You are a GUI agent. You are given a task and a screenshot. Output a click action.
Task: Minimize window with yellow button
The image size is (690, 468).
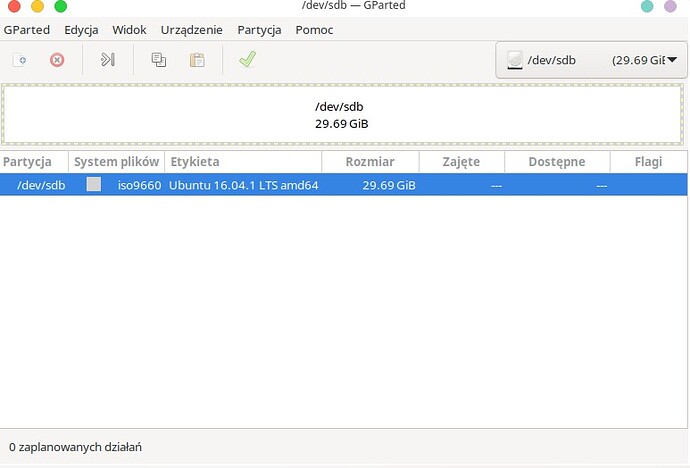pos(37,6)
